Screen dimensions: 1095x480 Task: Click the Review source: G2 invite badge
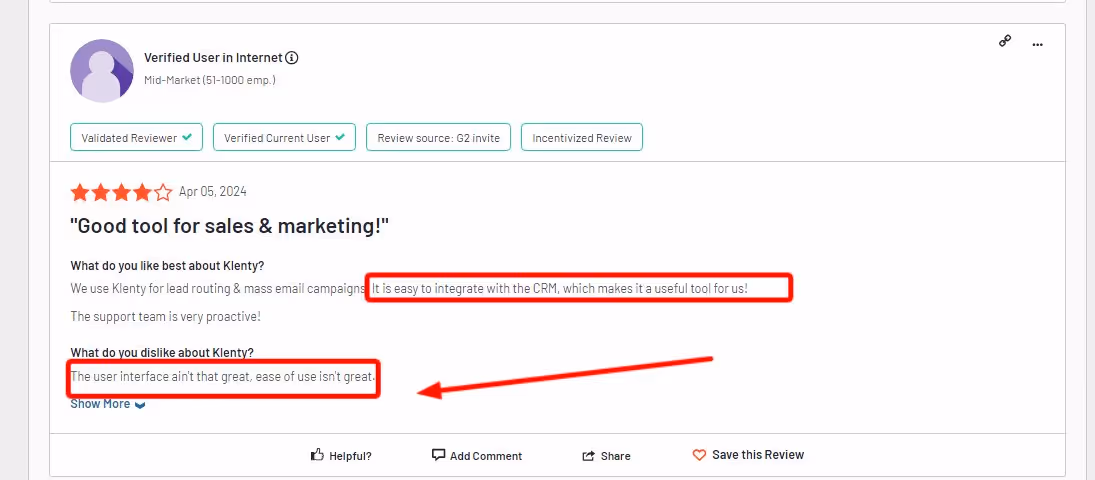click(x=439, y=138)
